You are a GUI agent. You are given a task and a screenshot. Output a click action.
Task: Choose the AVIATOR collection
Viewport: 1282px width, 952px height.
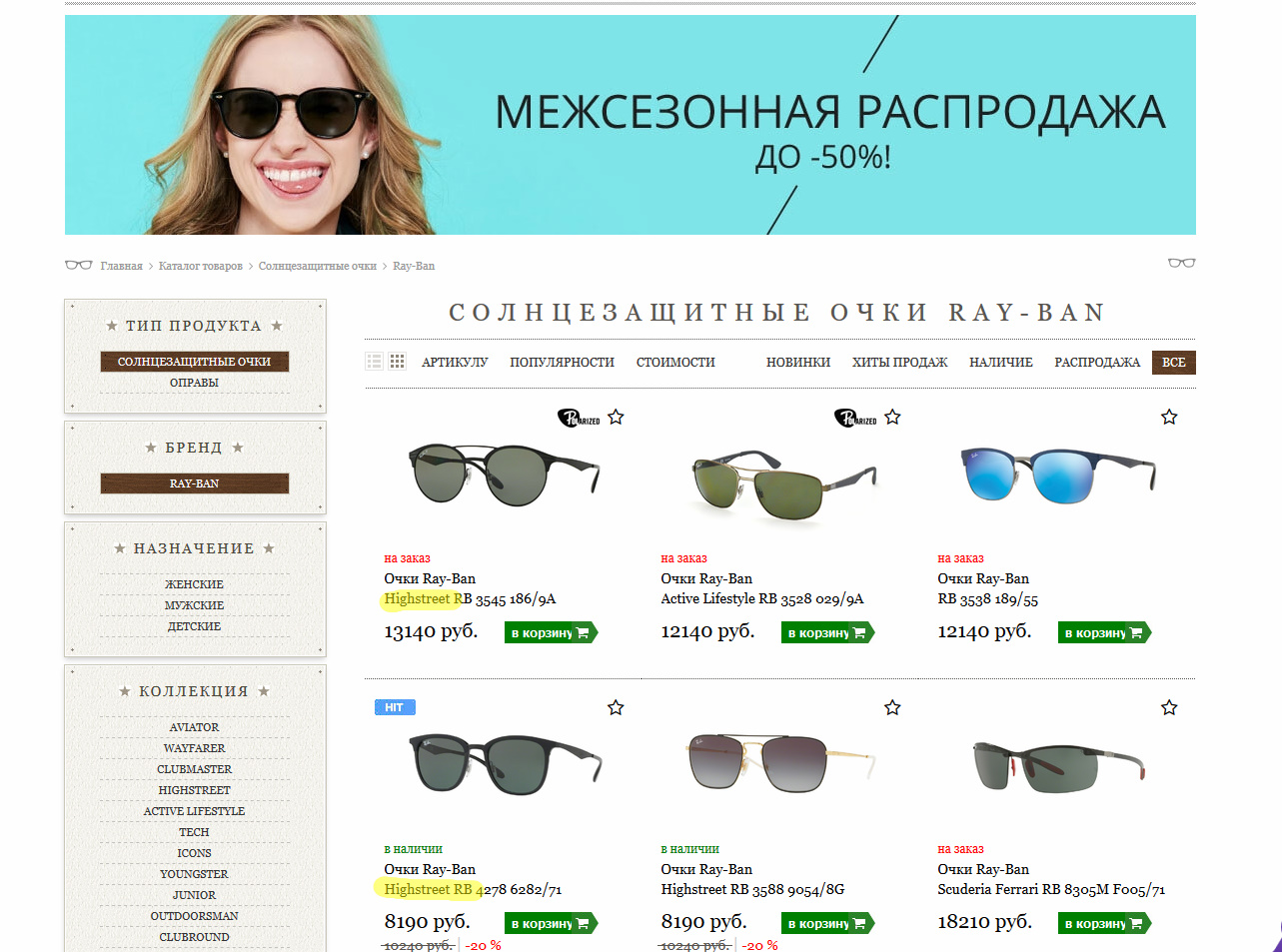(x=194, y=727)
